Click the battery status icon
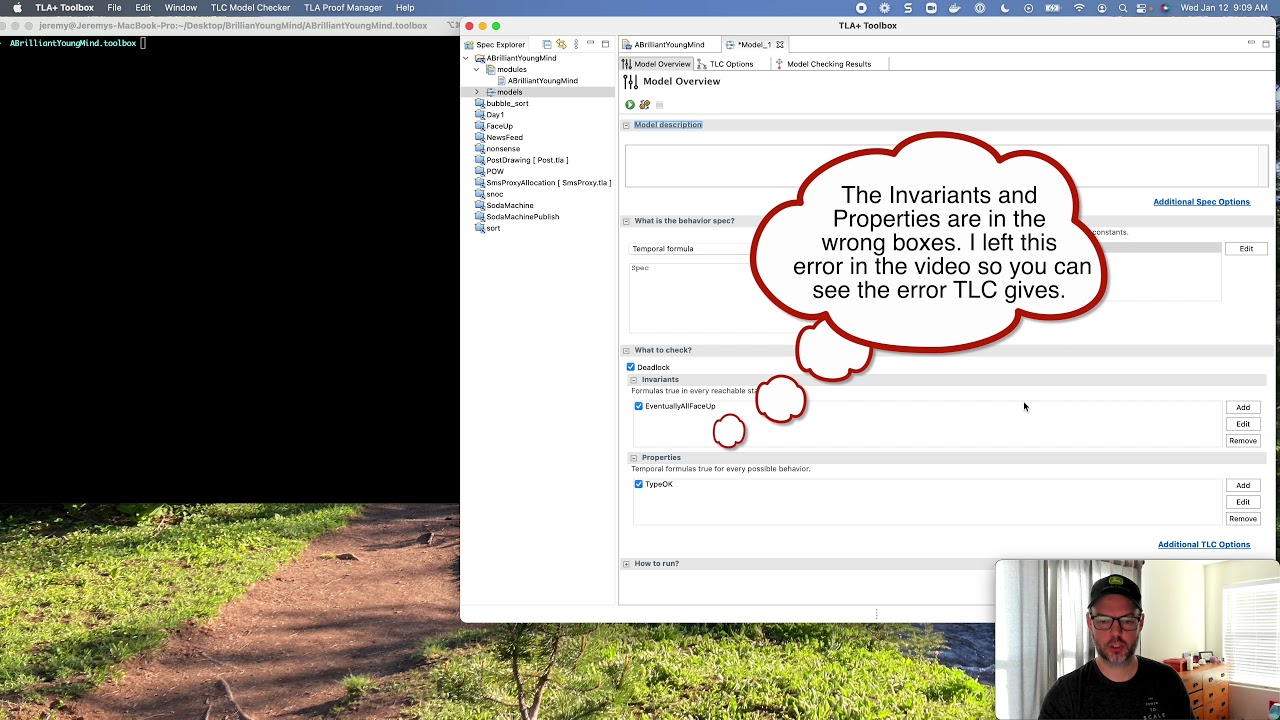The height and width of the screenshot is (720, 1280). 1053,8
